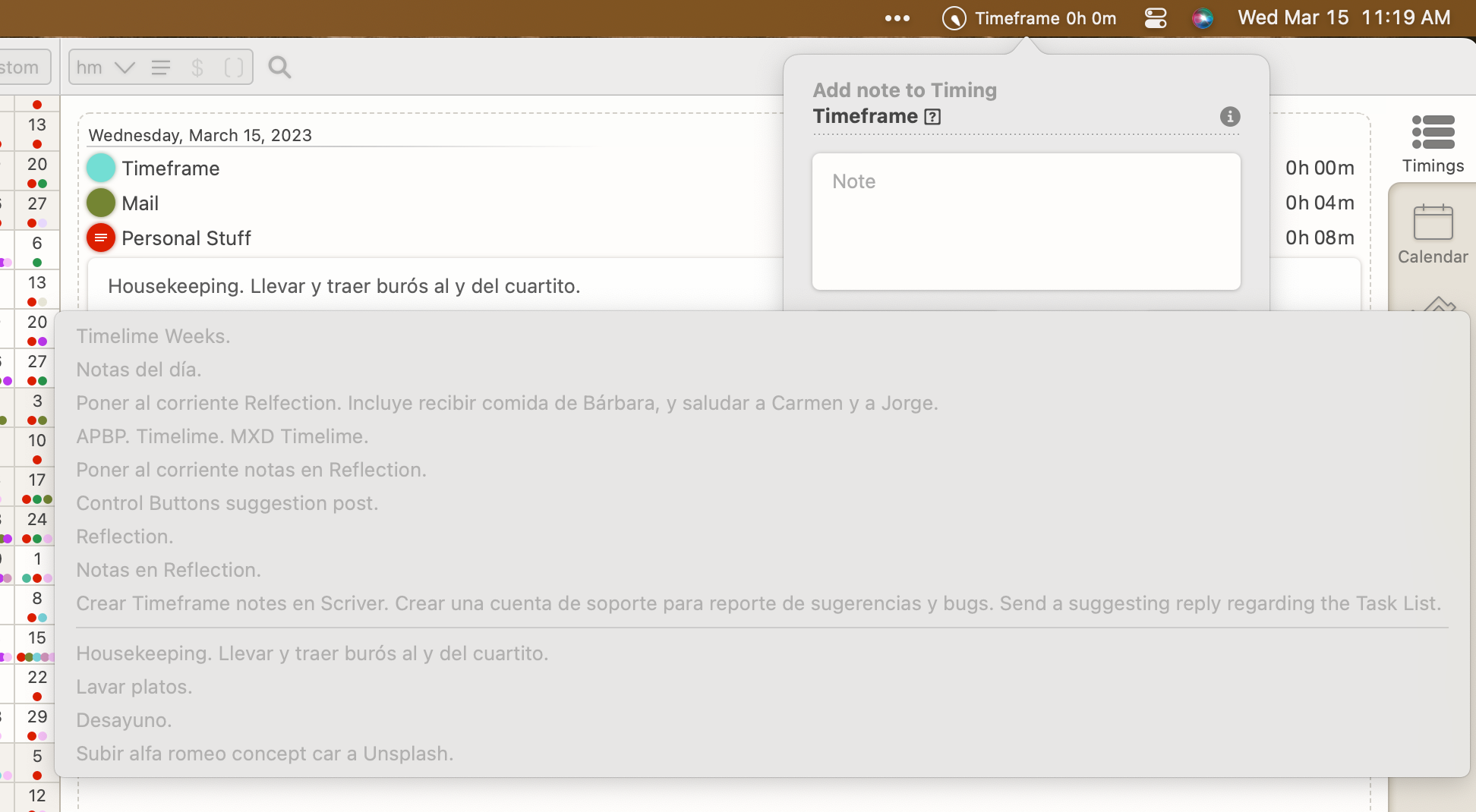Toggle the notes lines display option

point(161,68)
